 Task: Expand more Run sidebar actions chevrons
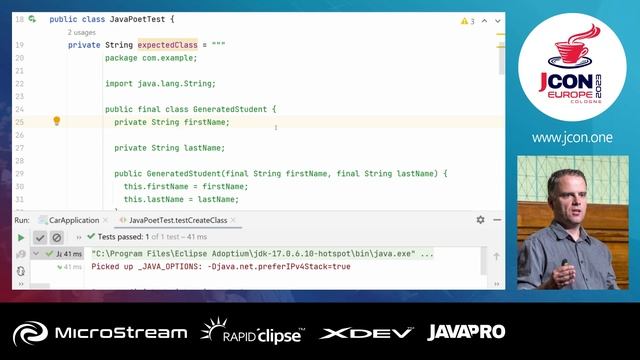click(21, 284)
